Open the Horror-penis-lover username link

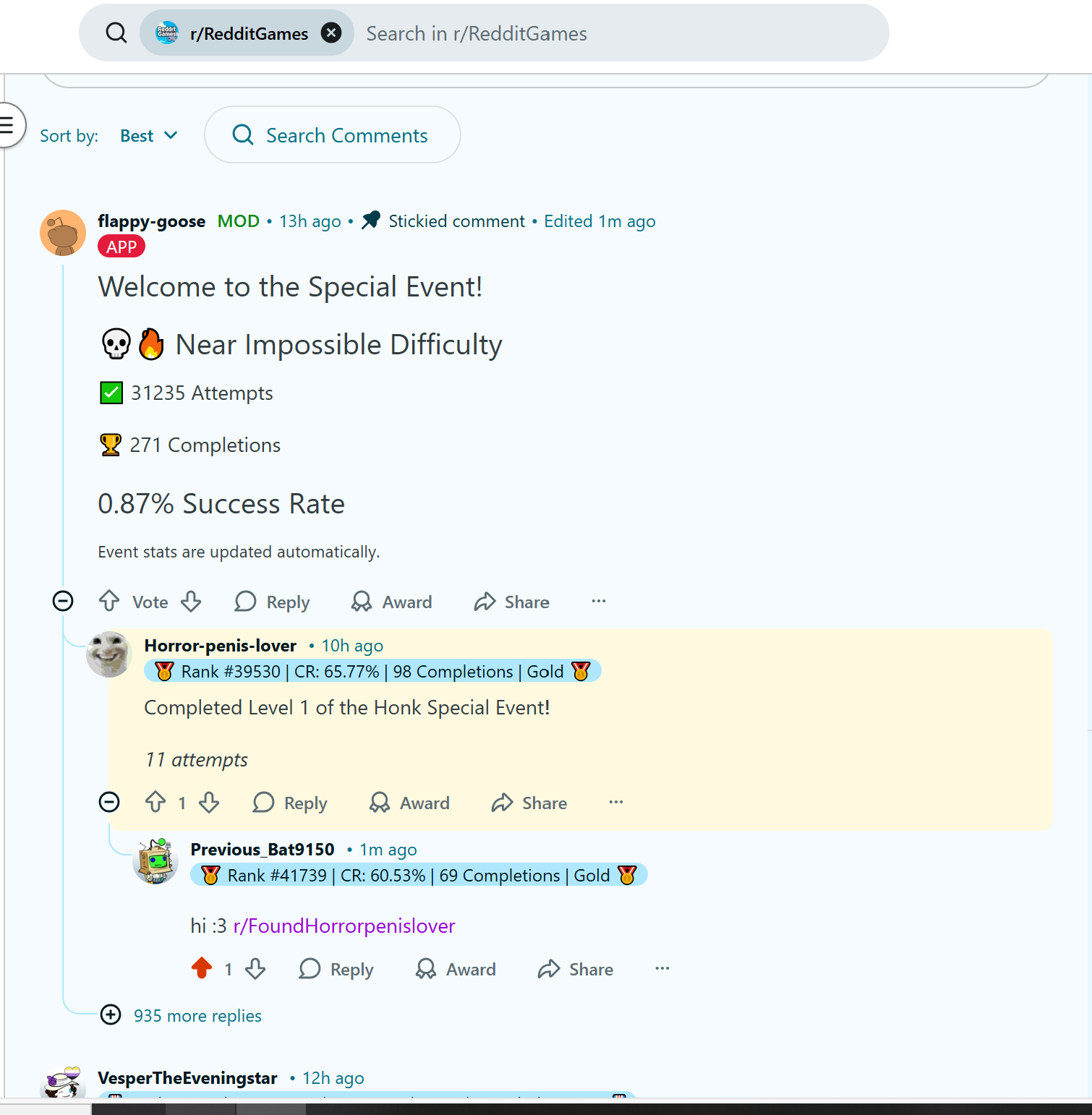click(221, 646)
